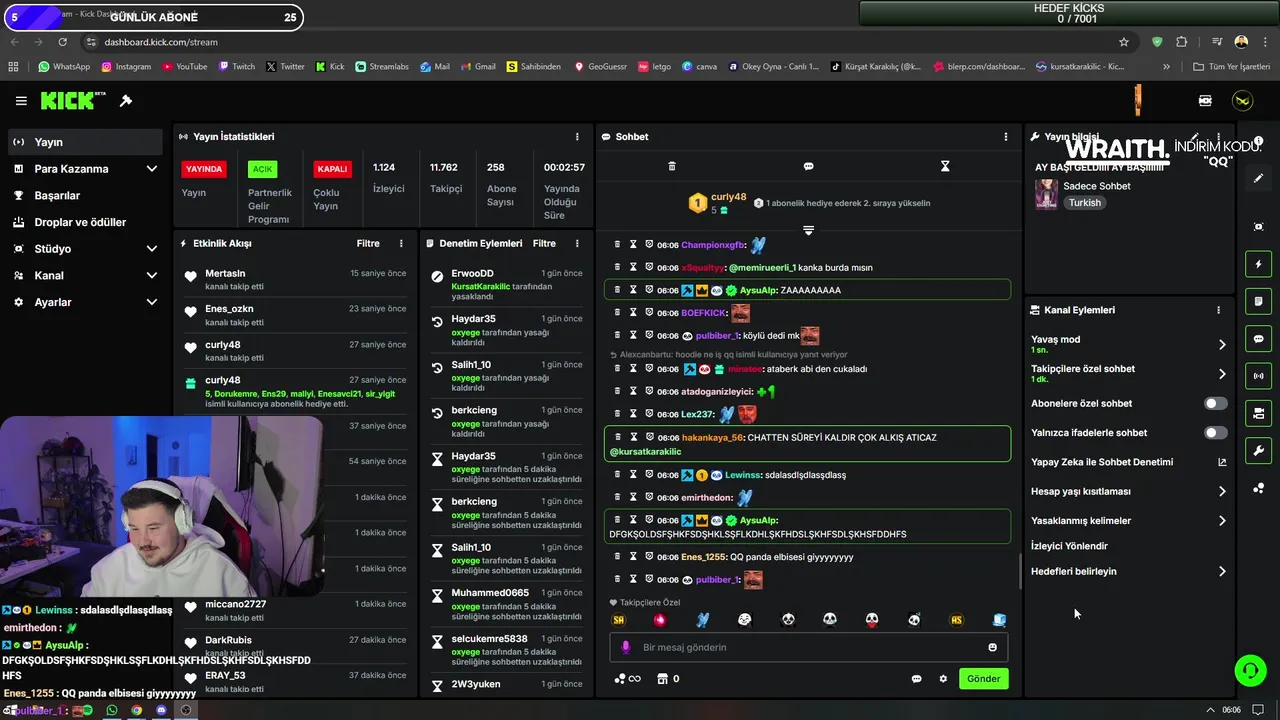Click the chat bubble icon in right sidebar

[x=1259, y=339]
